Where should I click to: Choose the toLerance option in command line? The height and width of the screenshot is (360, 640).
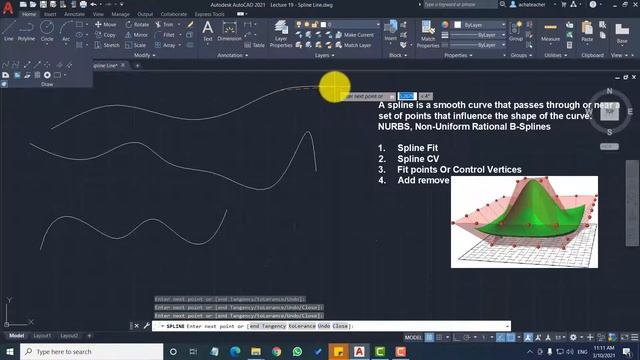[302, 326]
